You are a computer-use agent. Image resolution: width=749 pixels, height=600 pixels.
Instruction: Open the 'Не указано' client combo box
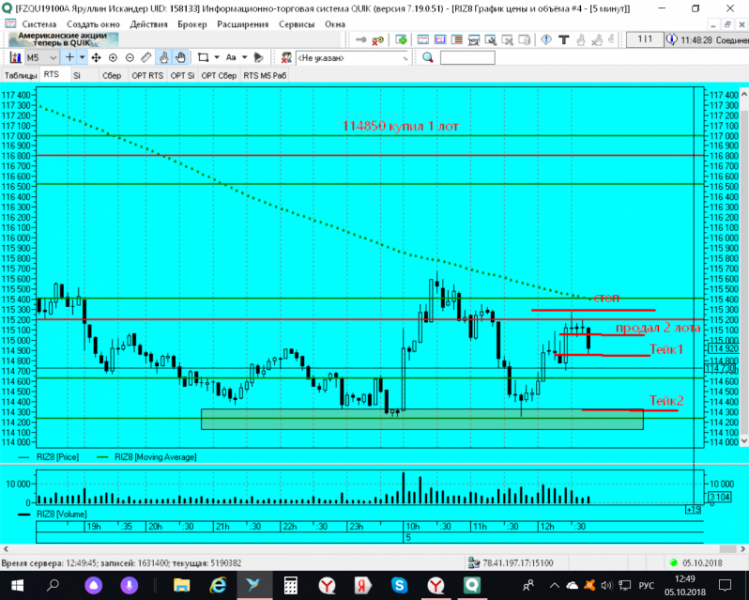353,58
